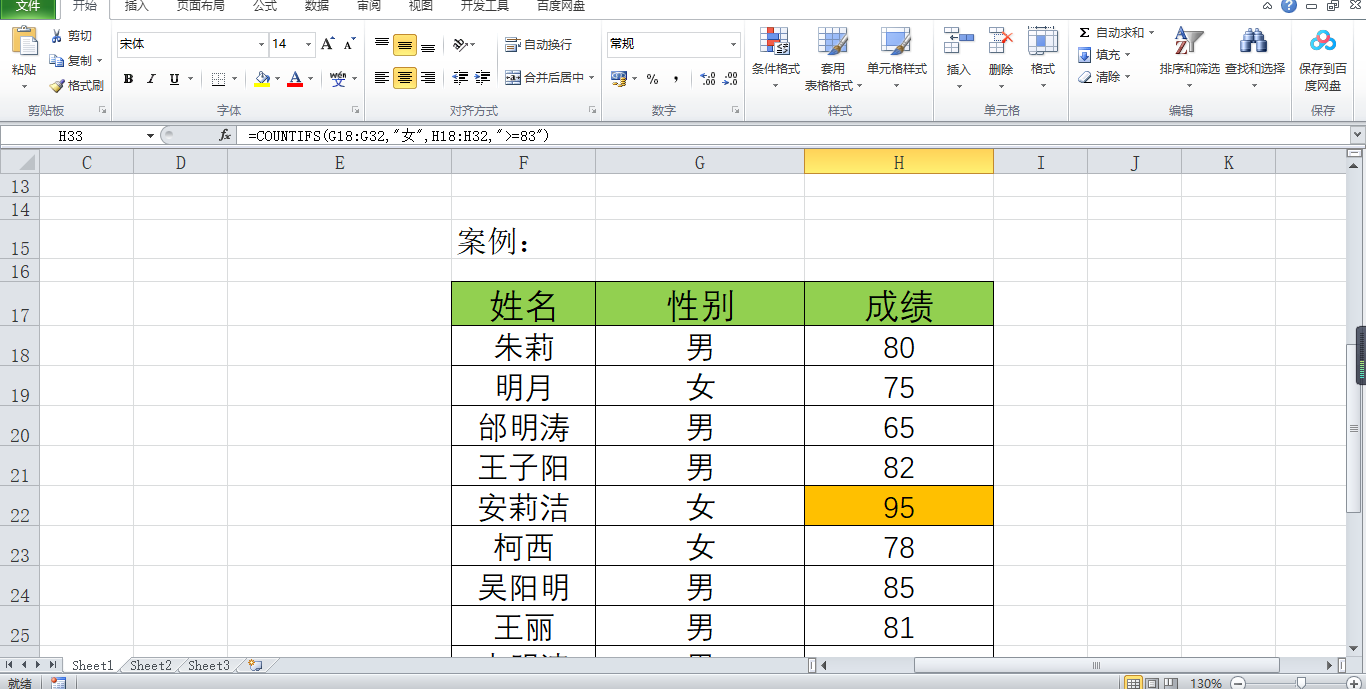Apply the yellow fill color bucket

pos(262,79)
